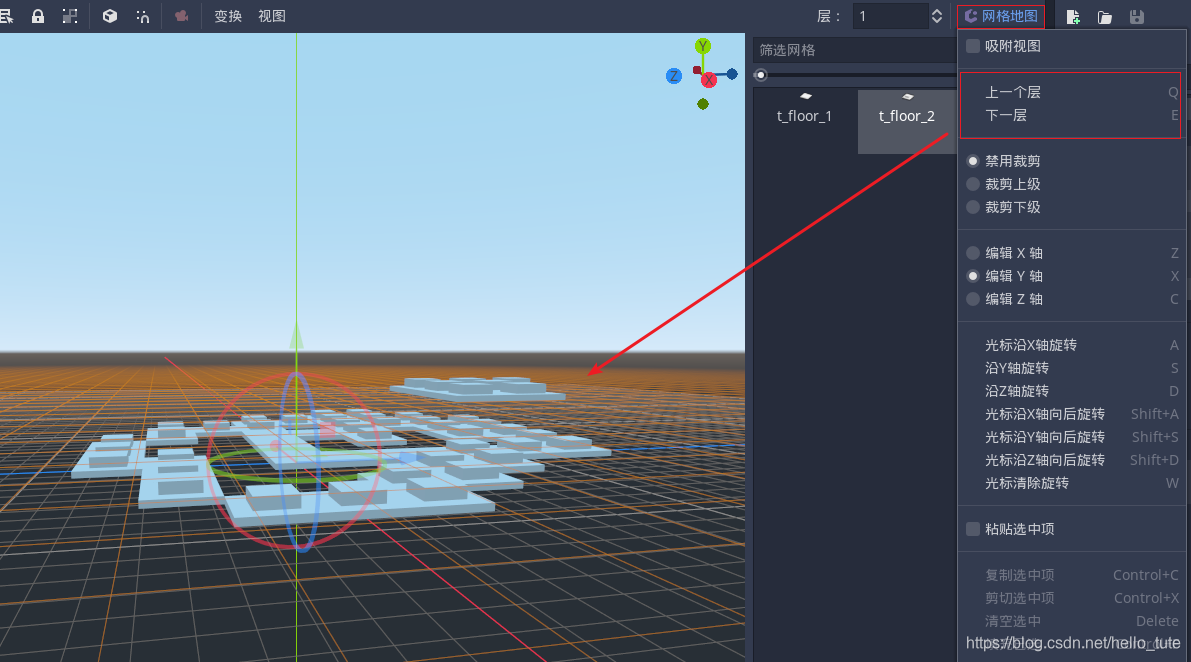Click the new scene file icon
1191x662 pixels.
coord(1073,16)
